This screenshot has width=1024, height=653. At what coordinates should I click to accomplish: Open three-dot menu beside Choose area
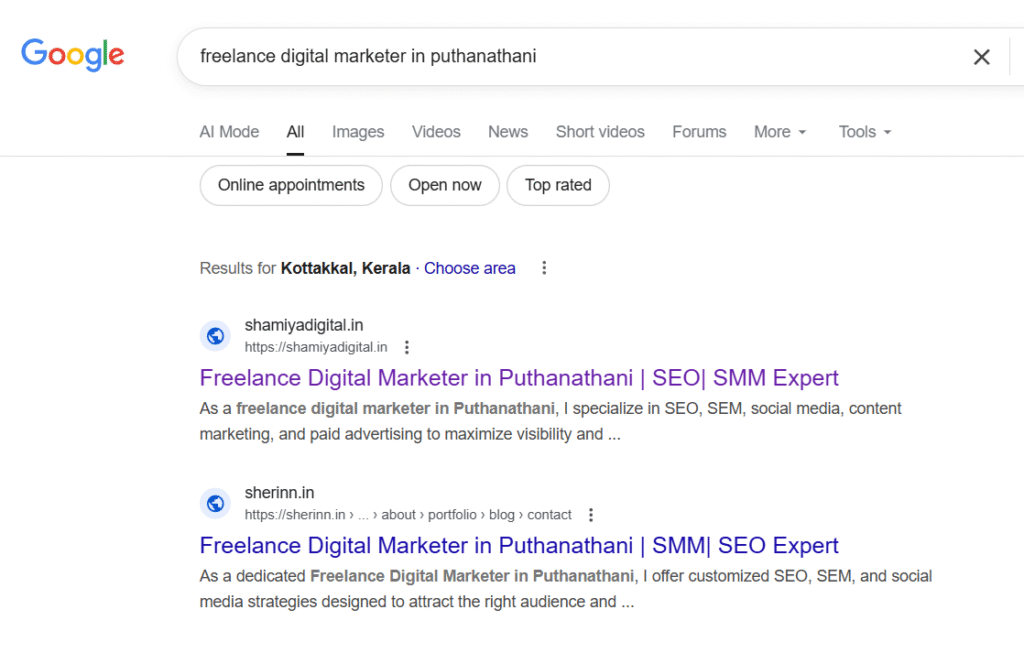pos(544,268)
